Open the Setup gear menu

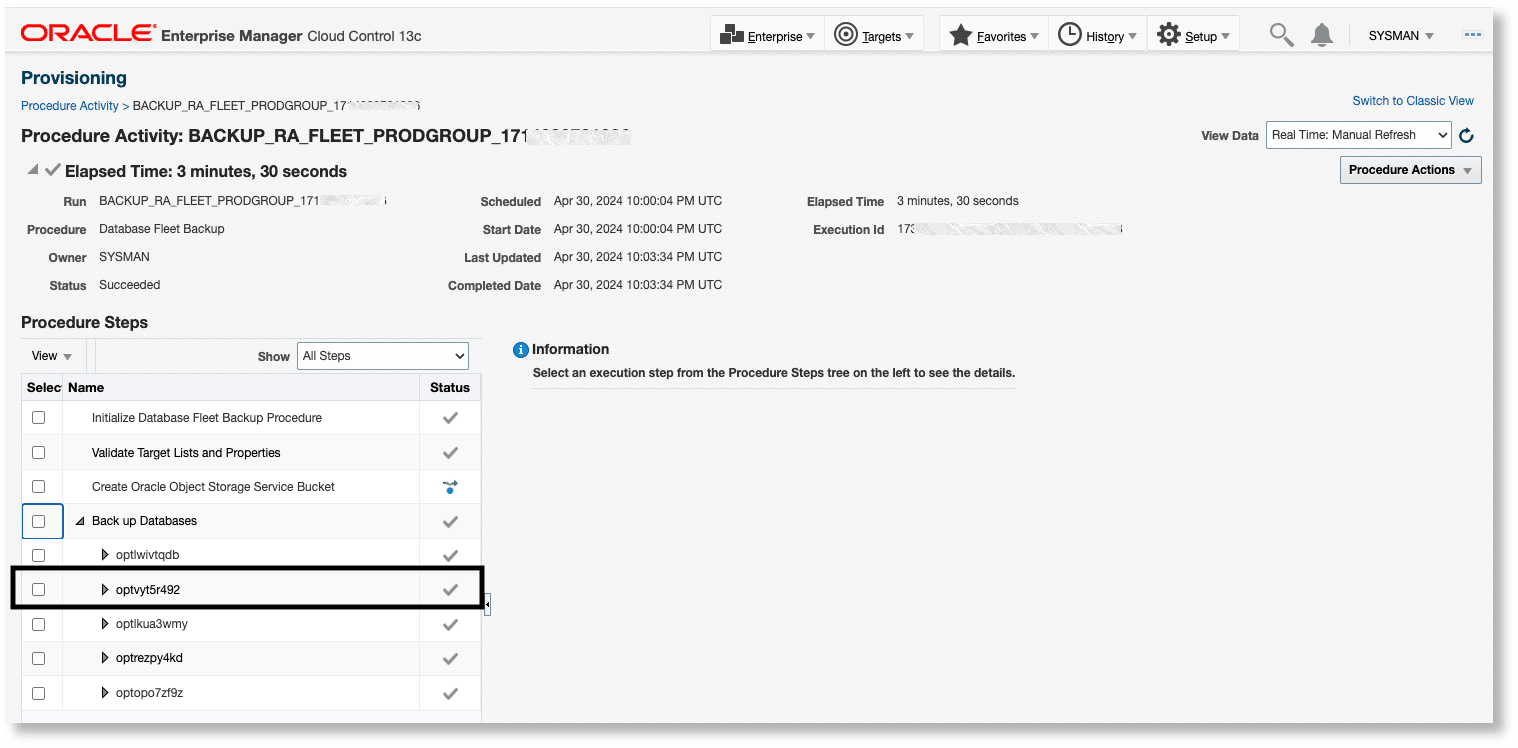pos(1167,33)
